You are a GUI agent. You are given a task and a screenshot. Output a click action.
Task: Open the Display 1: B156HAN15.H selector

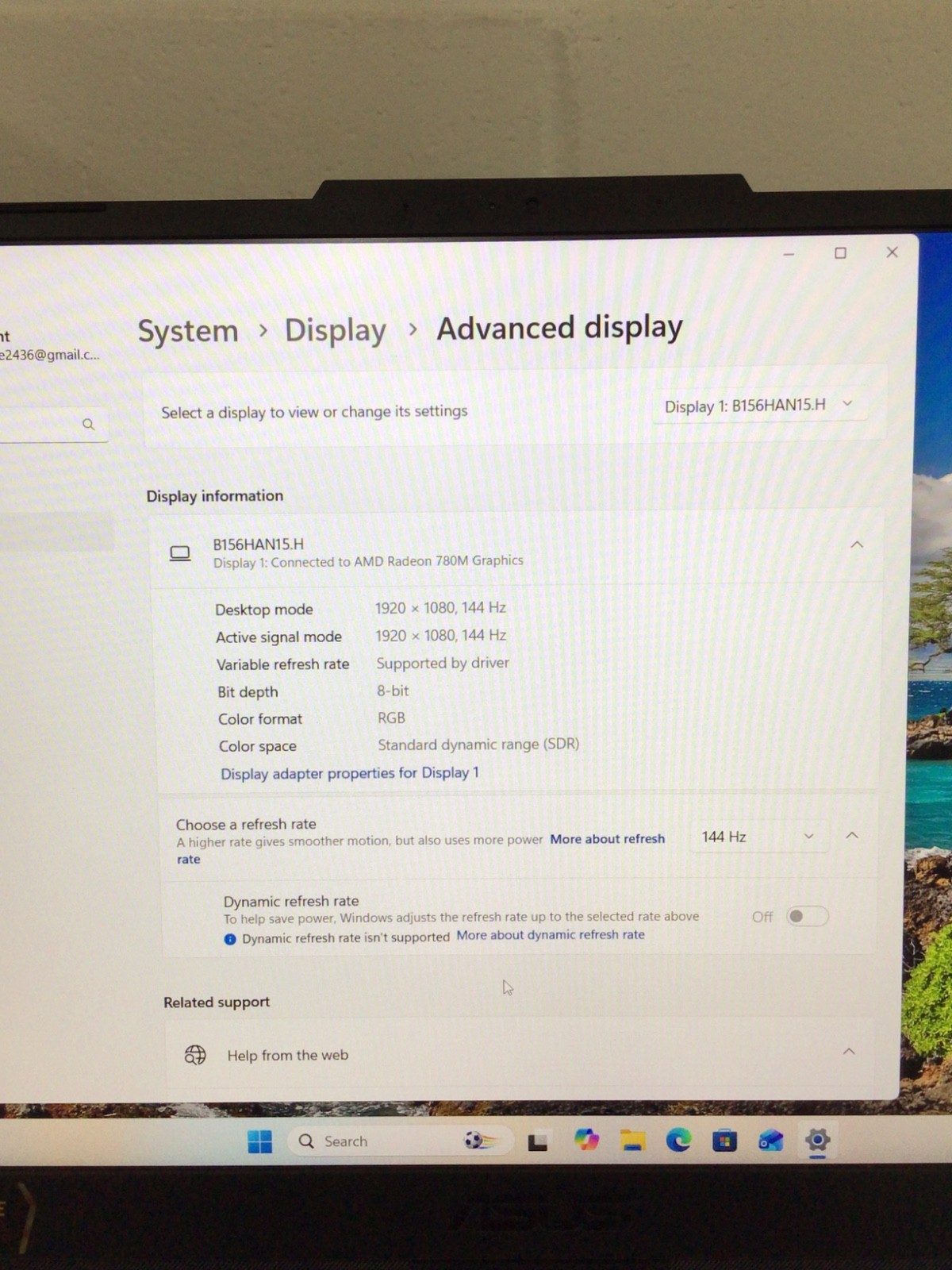(x=758, y=406)
